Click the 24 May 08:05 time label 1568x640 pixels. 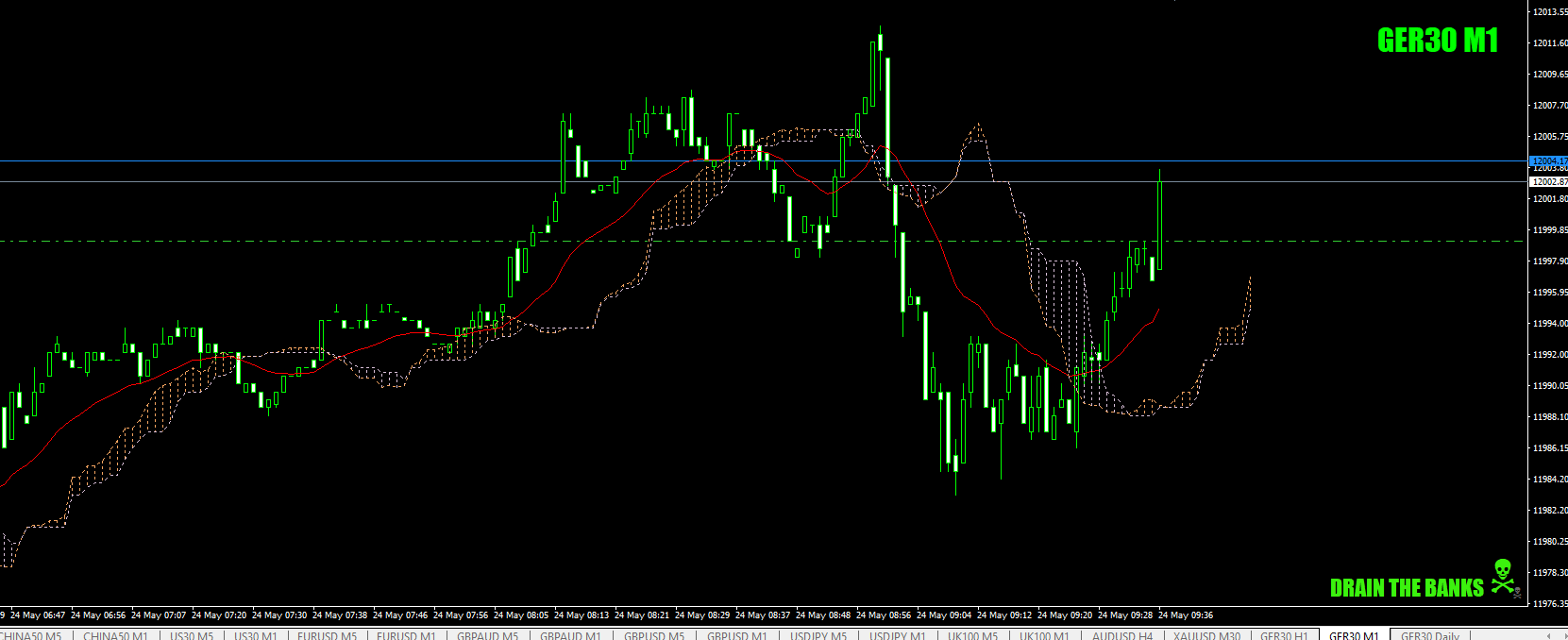(521, 615)
